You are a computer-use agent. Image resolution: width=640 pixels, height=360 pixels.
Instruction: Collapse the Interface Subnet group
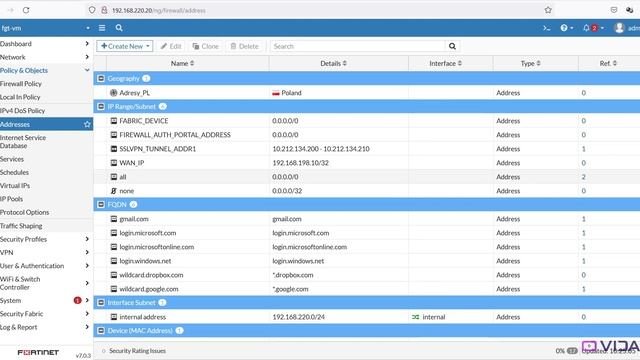click(101, 302)
